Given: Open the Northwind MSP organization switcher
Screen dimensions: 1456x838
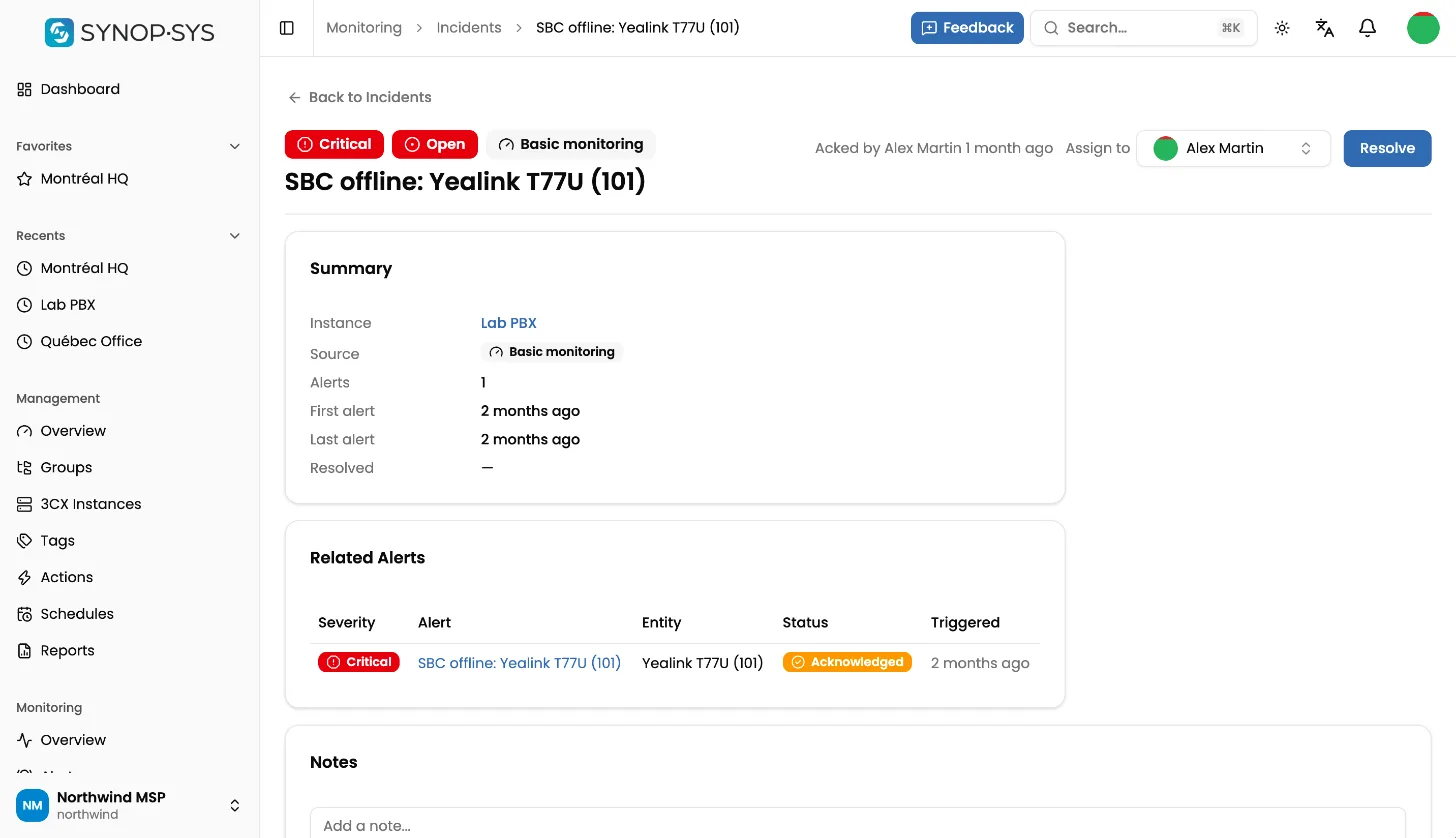Looking at the screenshot, I should tap(130, 805).
